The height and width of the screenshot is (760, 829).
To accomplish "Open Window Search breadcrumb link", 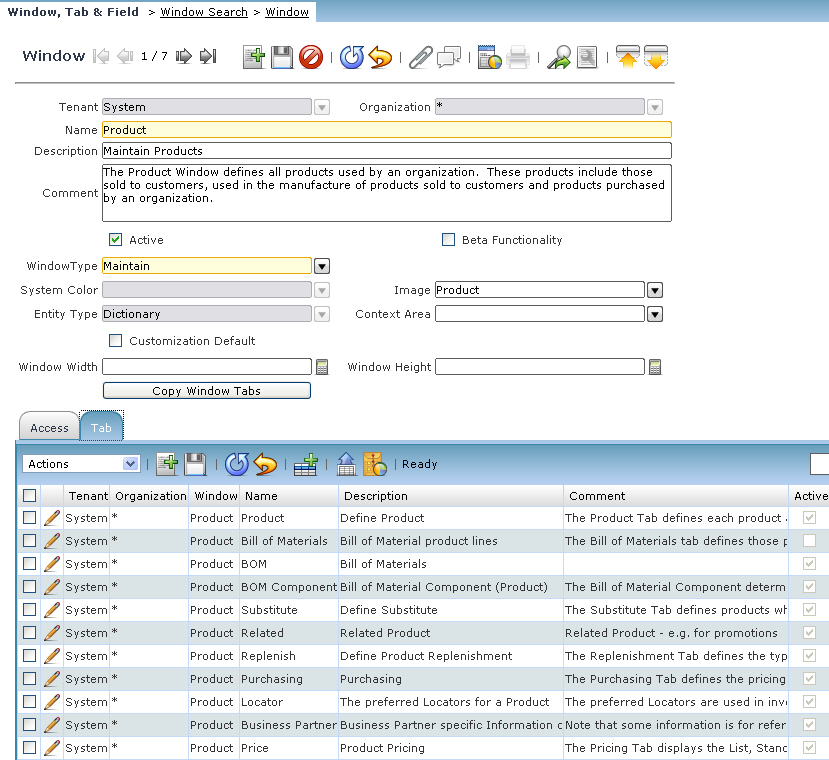I will click(204, 12).
